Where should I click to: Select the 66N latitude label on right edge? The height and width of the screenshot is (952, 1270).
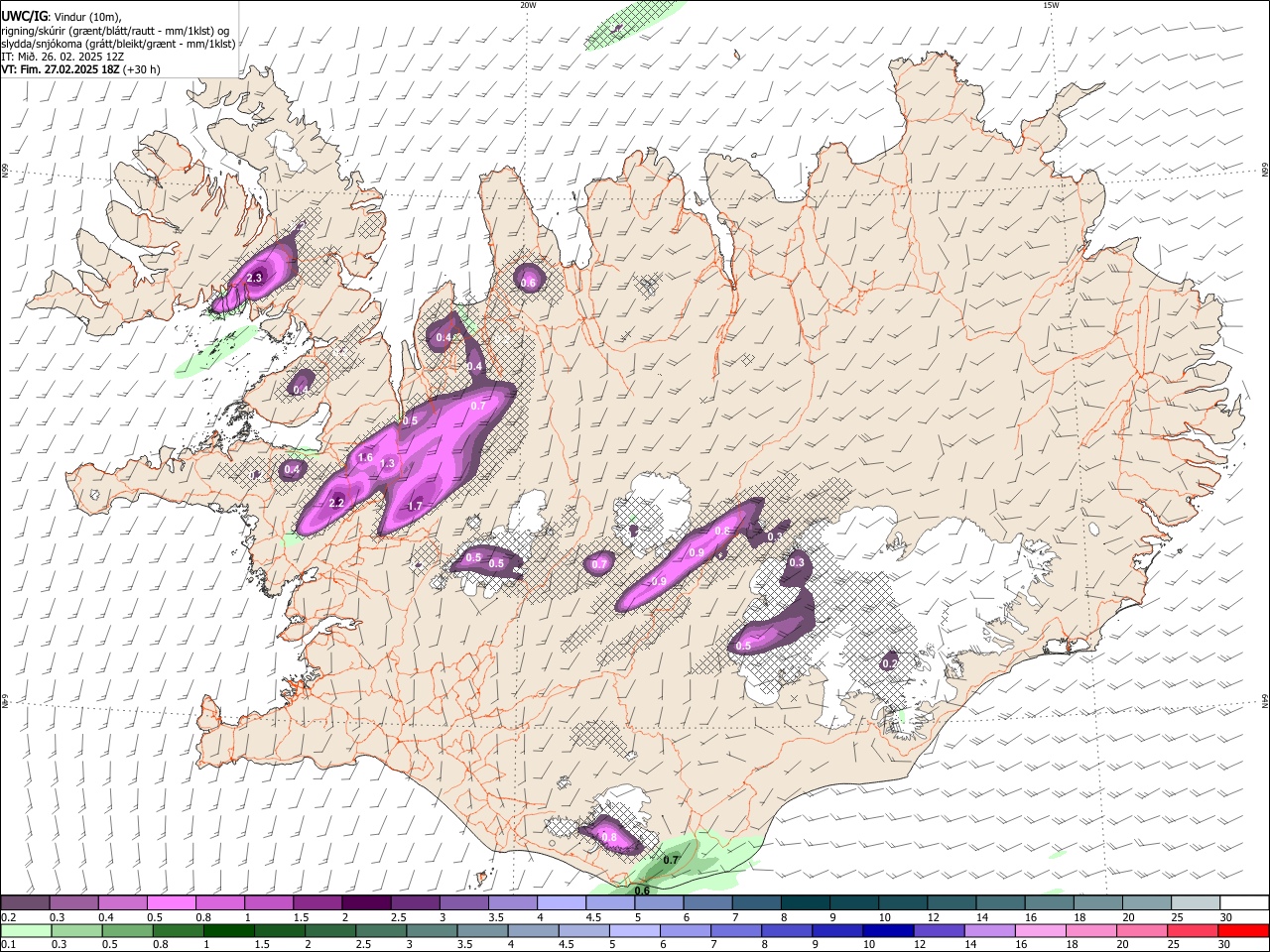pyautogui.click(x=1265, y=170)
